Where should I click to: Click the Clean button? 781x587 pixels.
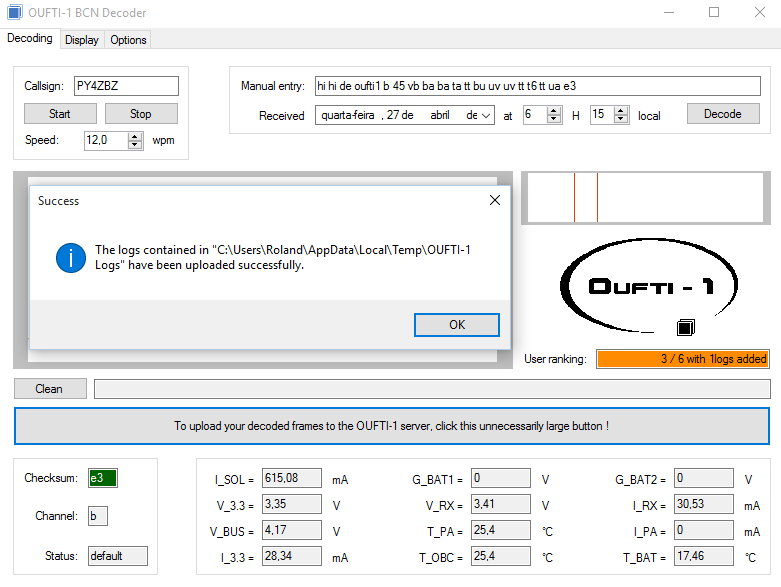(x=50, y=389)
